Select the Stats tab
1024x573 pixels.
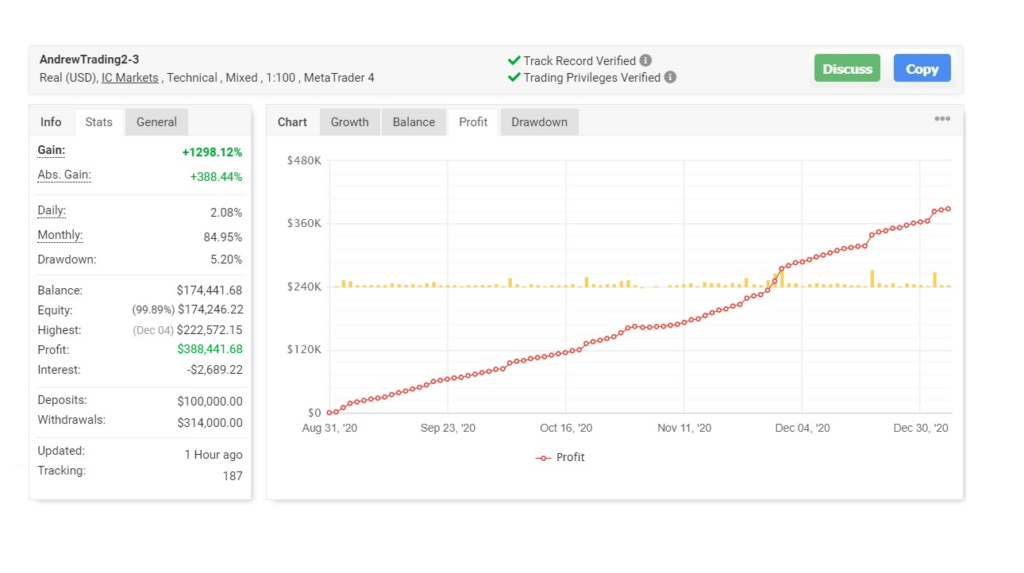pos(99,122)
